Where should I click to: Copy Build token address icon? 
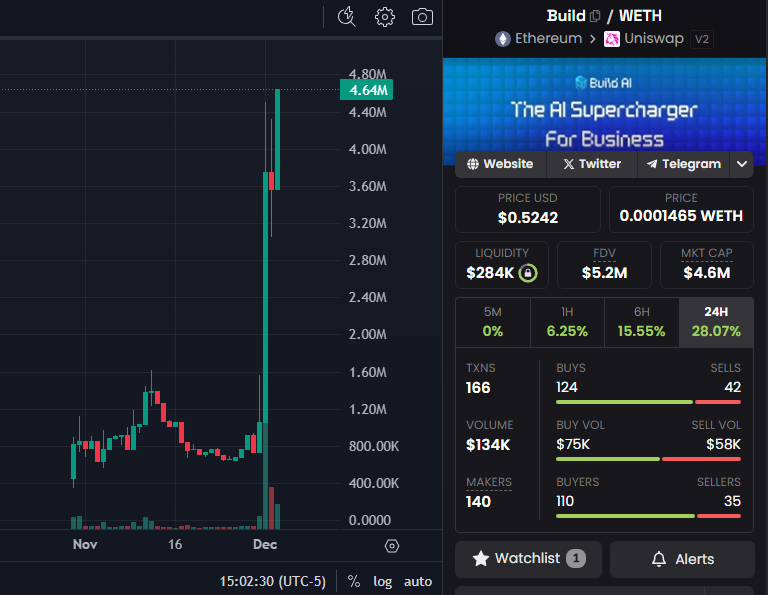coord(595,16)
